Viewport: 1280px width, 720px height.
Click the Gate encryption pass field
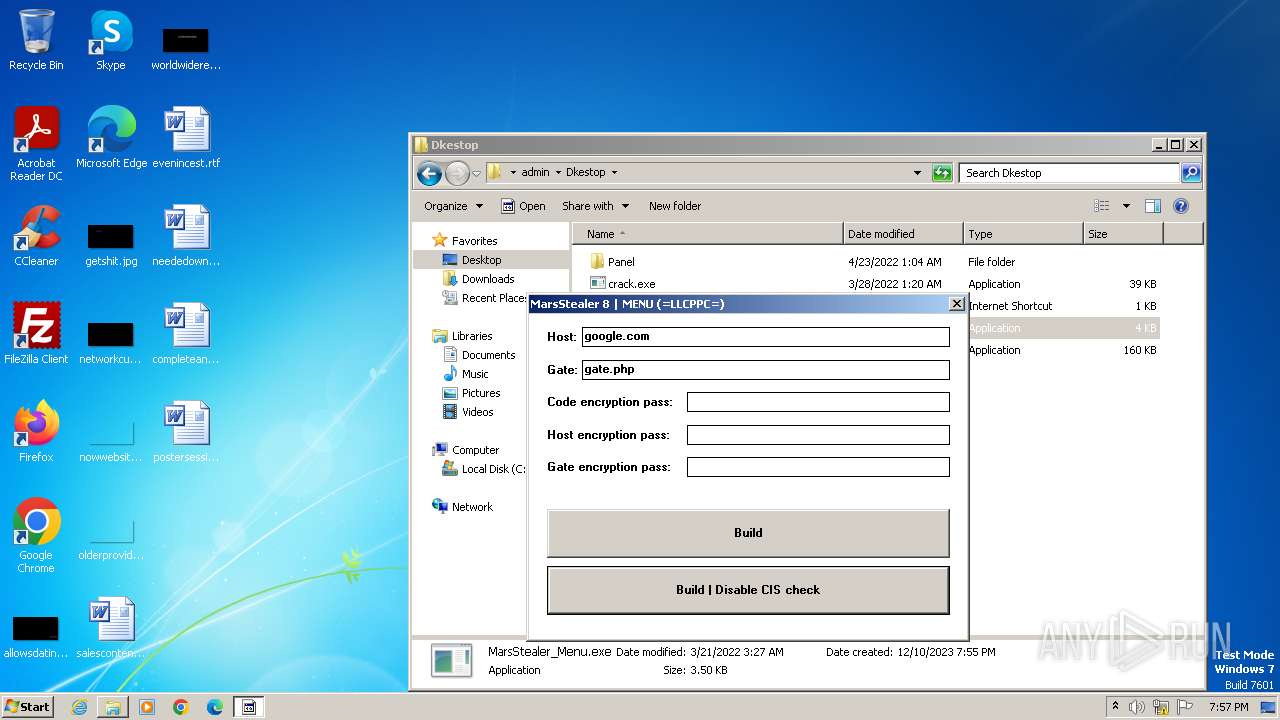[818, 467]
